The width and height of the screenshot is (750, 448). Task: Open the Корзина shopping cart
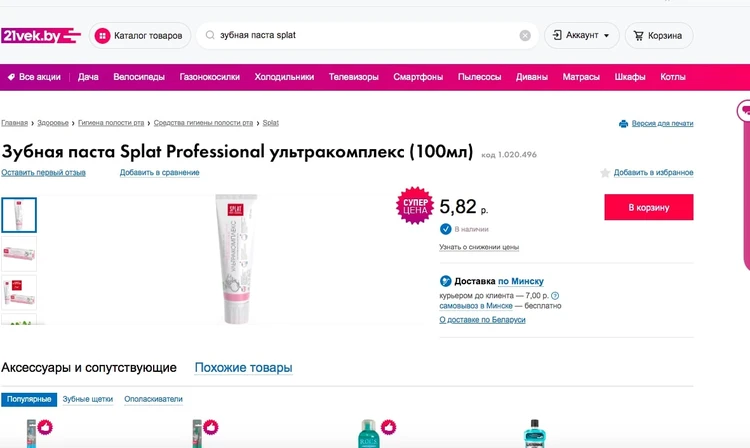pos(659,36)
